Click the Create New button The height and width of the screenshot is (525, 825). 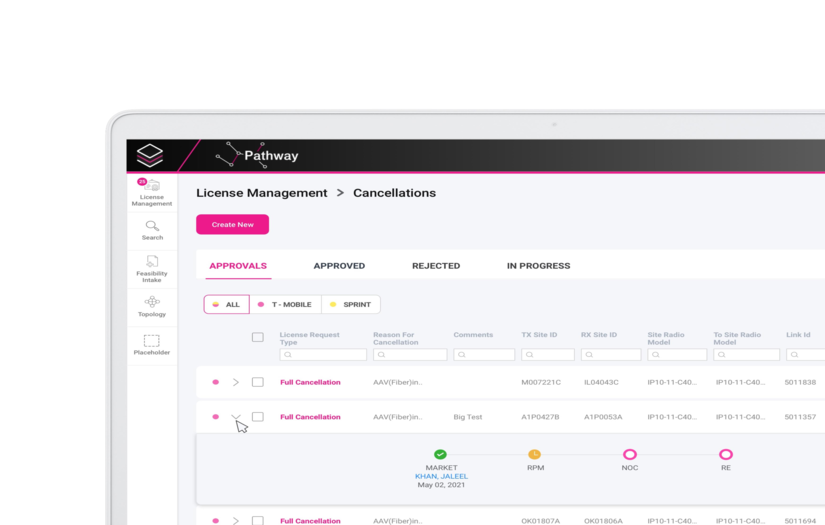(233, 224)
